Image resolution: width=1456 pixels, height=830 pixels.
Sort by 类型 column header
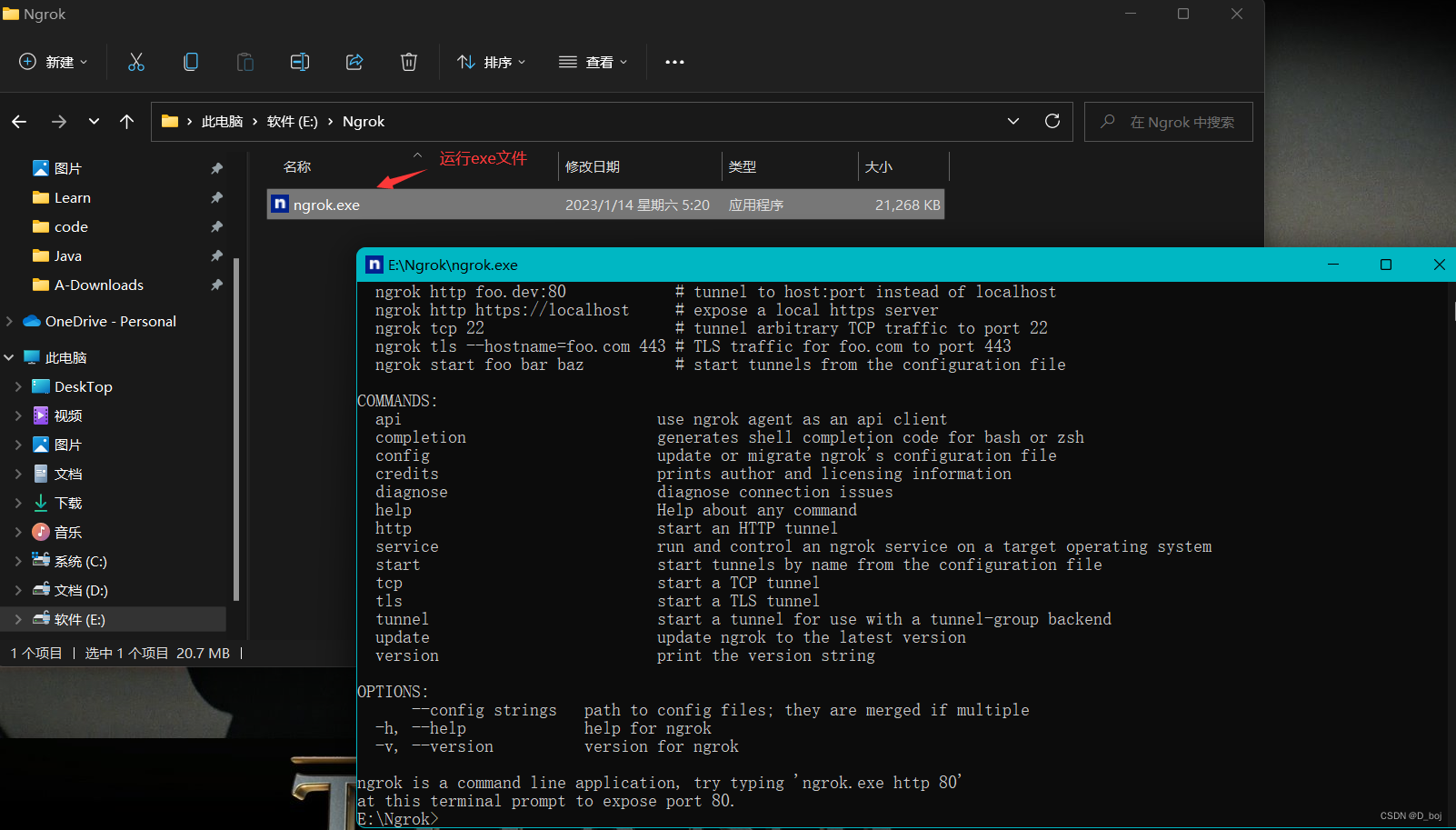743,166
